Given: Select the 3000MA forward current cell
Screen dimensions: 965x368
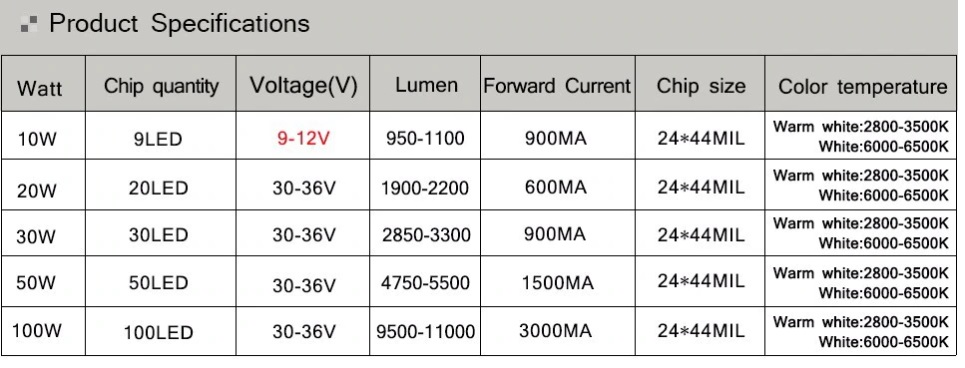Looking at the screenshot, I should 555,330.
